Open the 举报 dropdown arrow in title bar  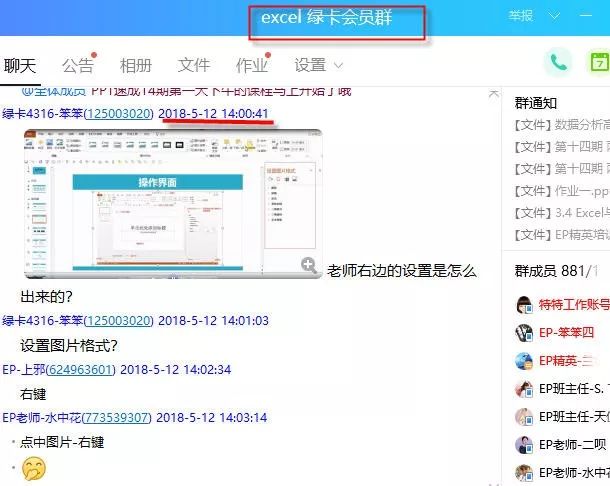coord(554,16)
